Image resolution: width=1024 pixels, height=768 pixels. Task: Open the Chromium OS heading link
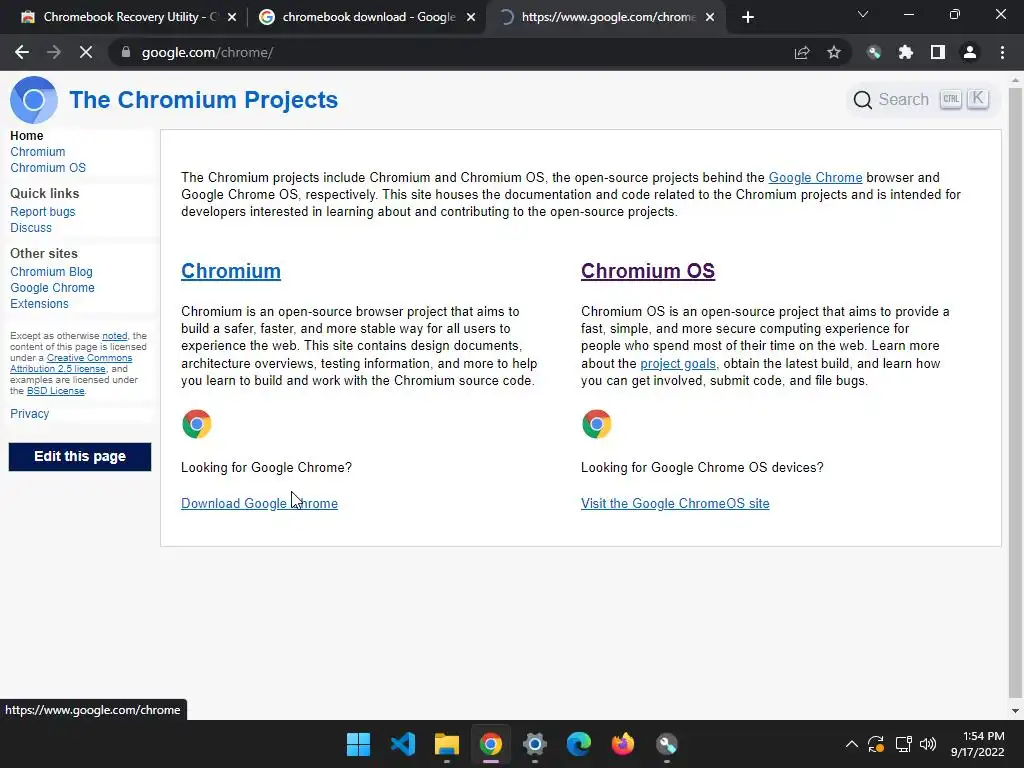tap(648, 271)
